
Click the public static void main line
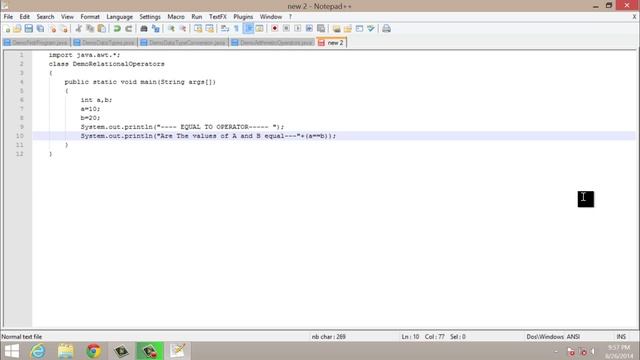[140, 82]
